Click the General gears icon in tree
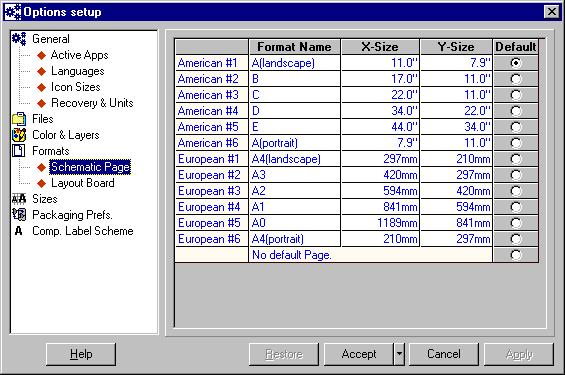This screenshot has width=565, height=375. [19, 39]
